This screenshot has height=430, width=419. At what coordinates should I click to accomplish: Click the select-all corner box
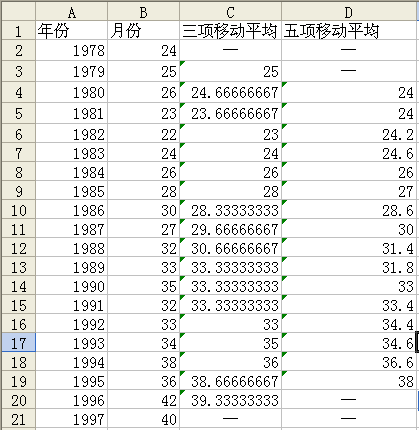(x=18, y=12)
